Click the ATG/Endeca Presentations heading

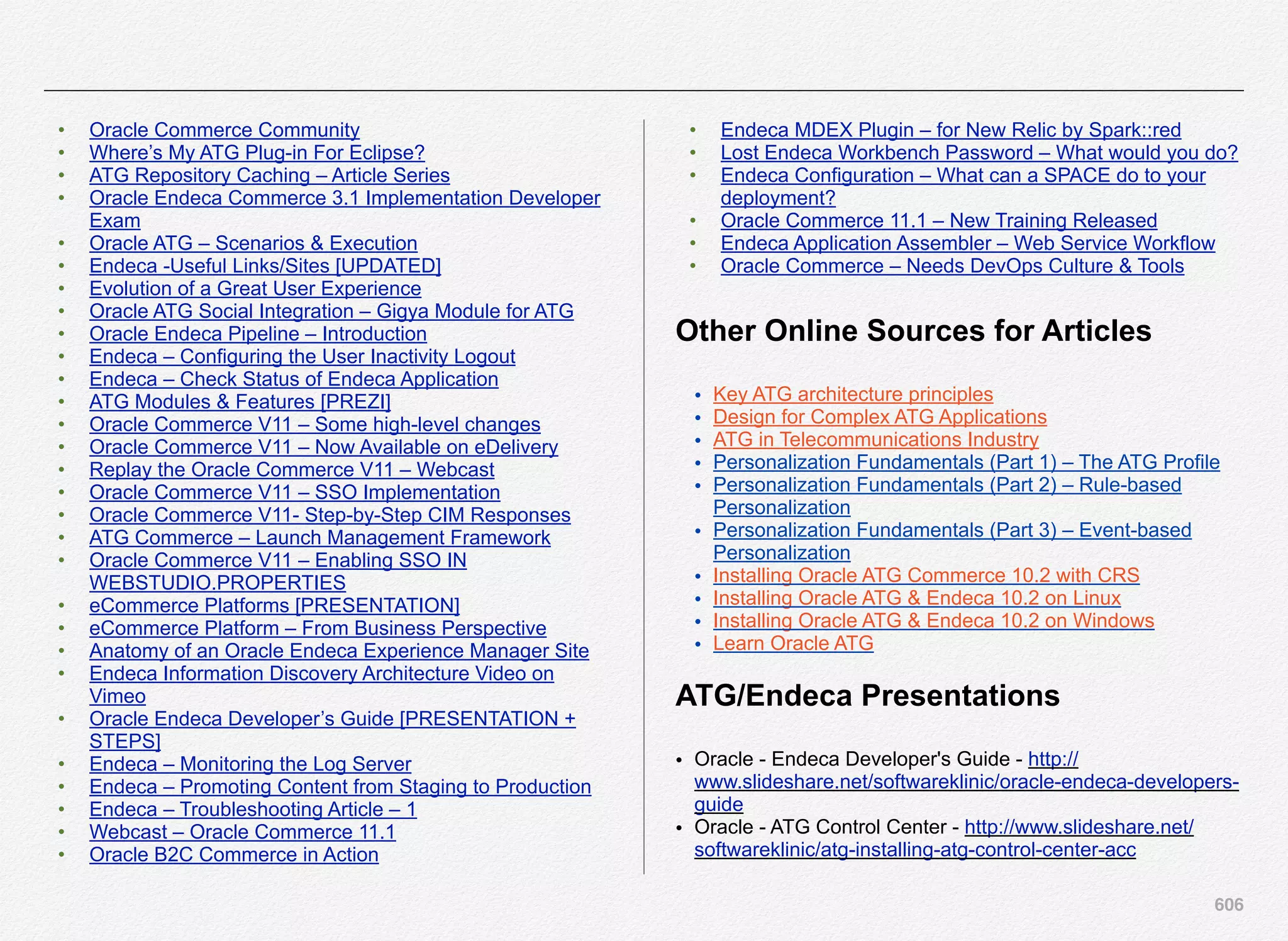(867, 696)
